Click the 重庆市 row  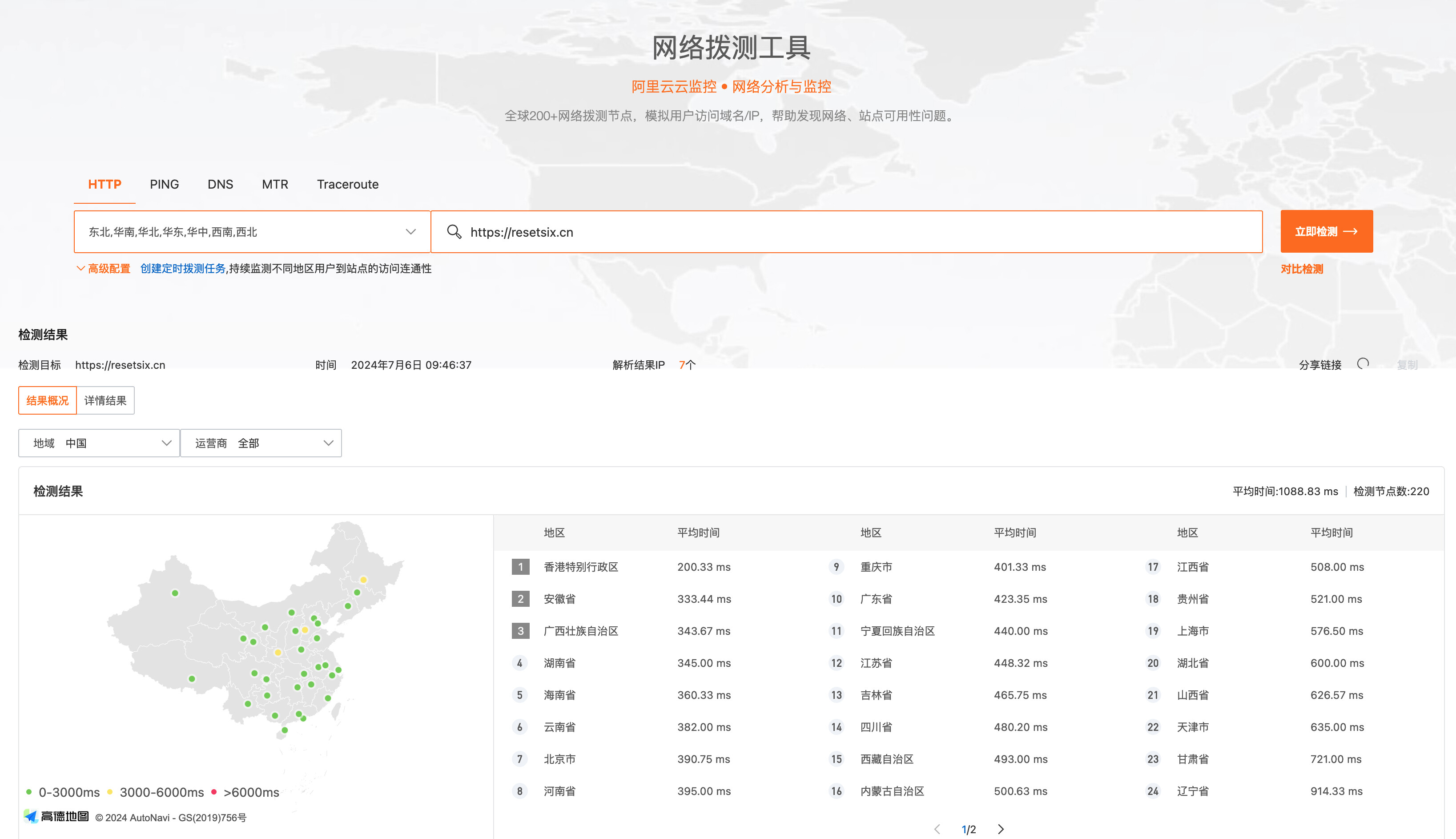pos(969,566)
